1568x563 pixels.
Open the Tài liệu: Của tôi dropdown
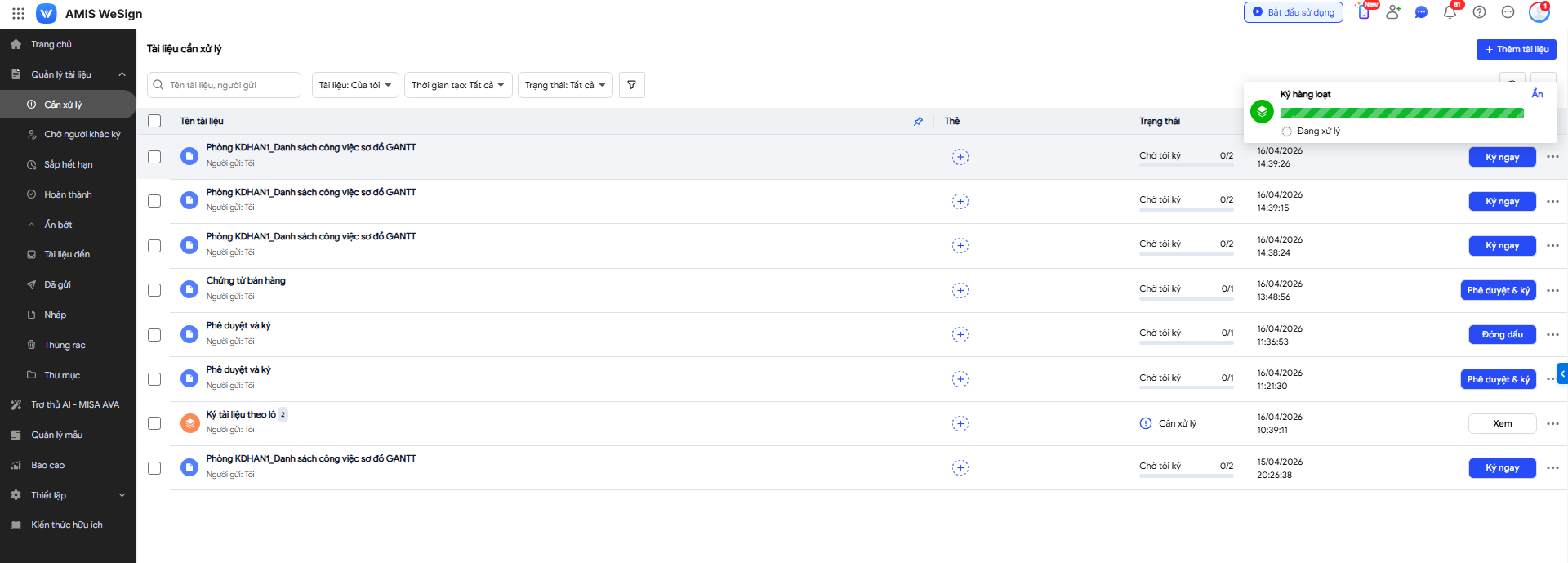[355, 85]
